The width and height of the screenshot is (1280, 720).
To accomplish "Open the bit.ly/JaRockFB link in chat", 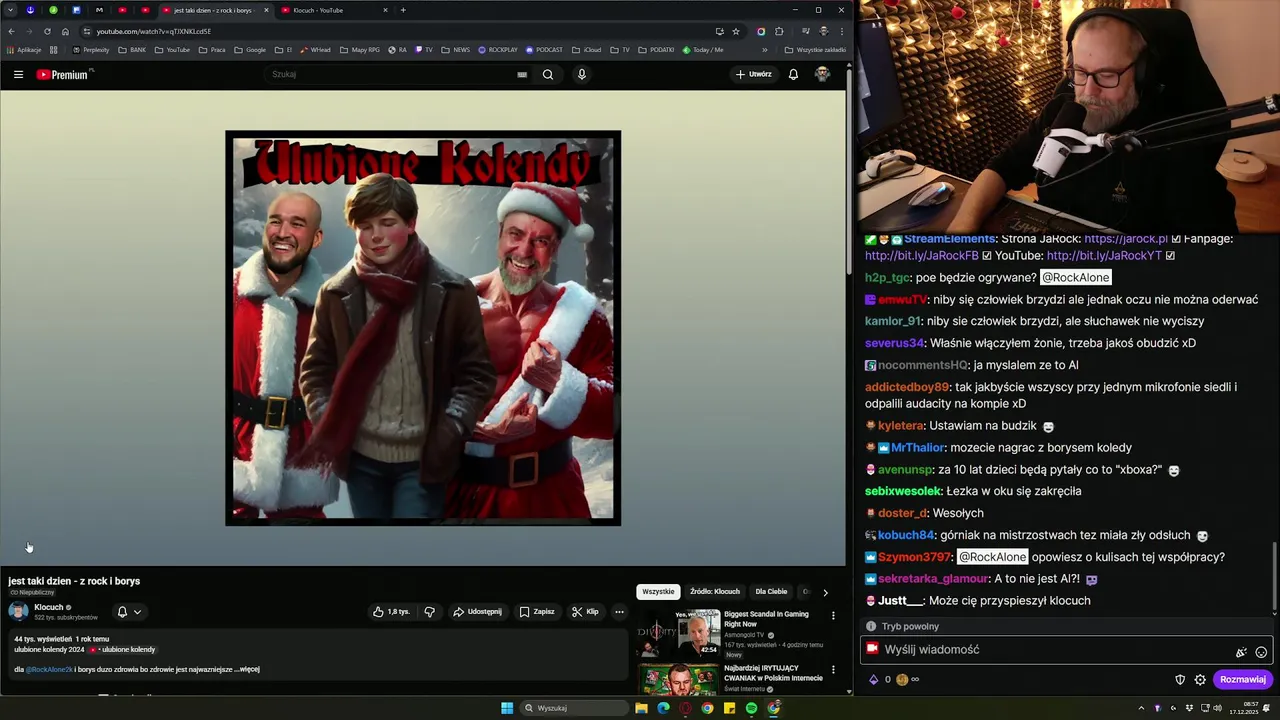I will (922, 256).
